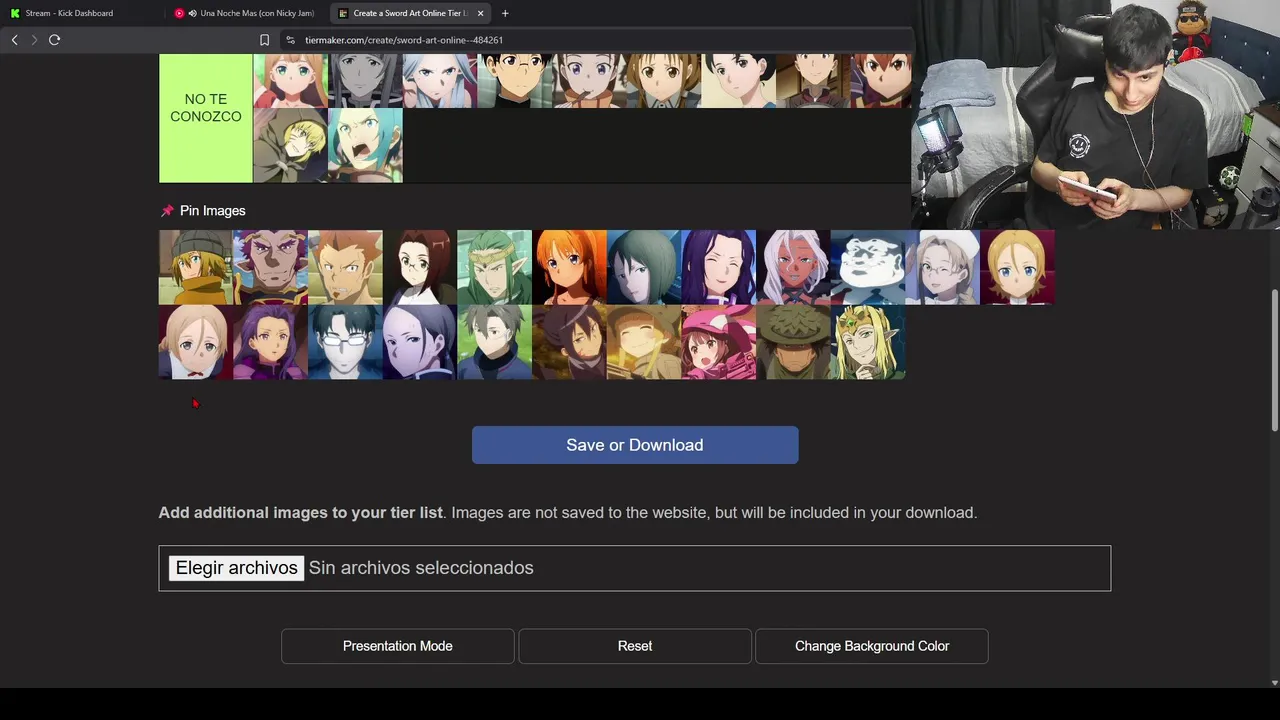The height and width of the screenshot is (720, 1280).
Task: Click the Reset button
Action: (635, 646)
